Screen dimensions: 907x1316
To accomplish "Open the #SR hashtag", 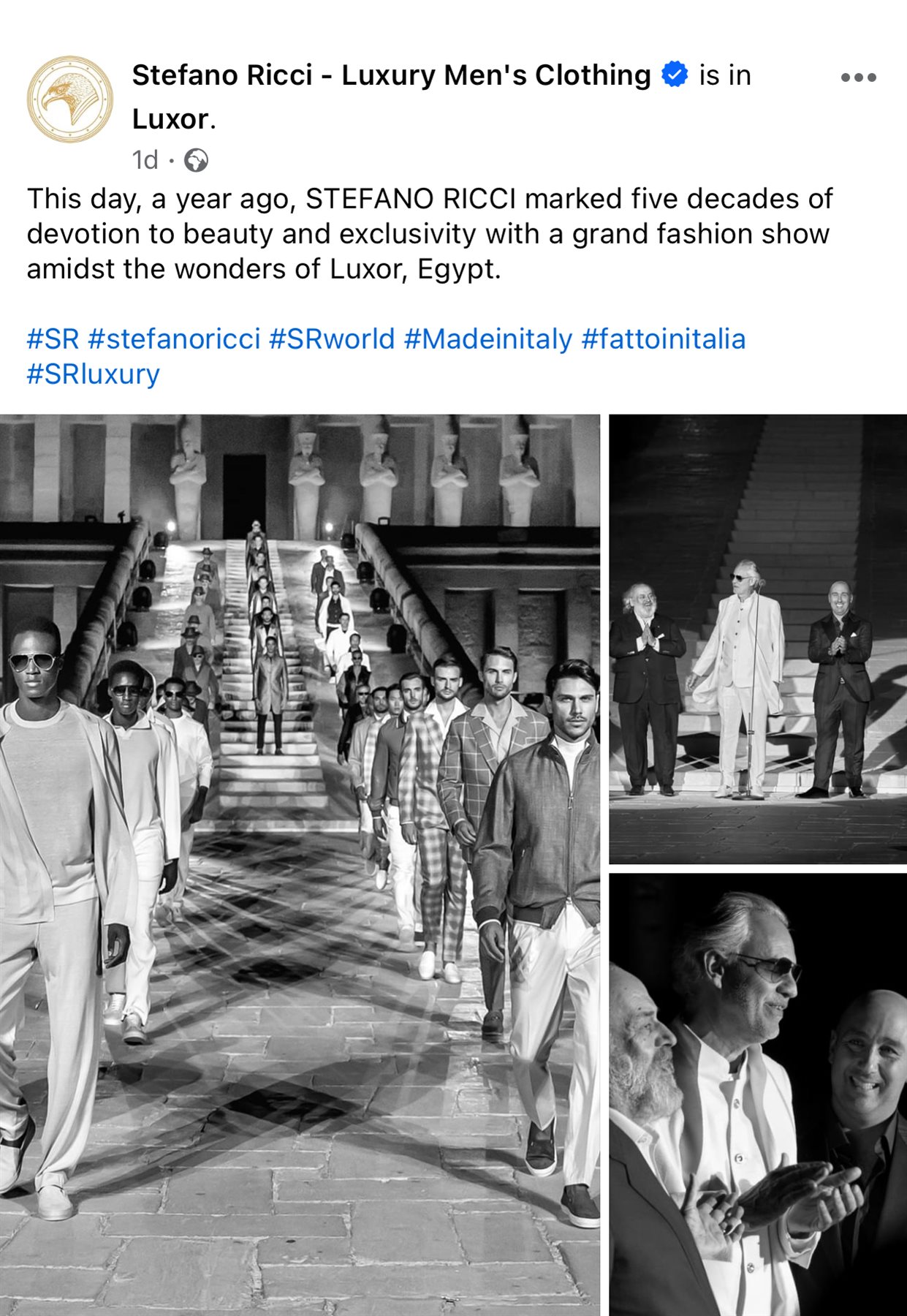I will tap(53, 339).
